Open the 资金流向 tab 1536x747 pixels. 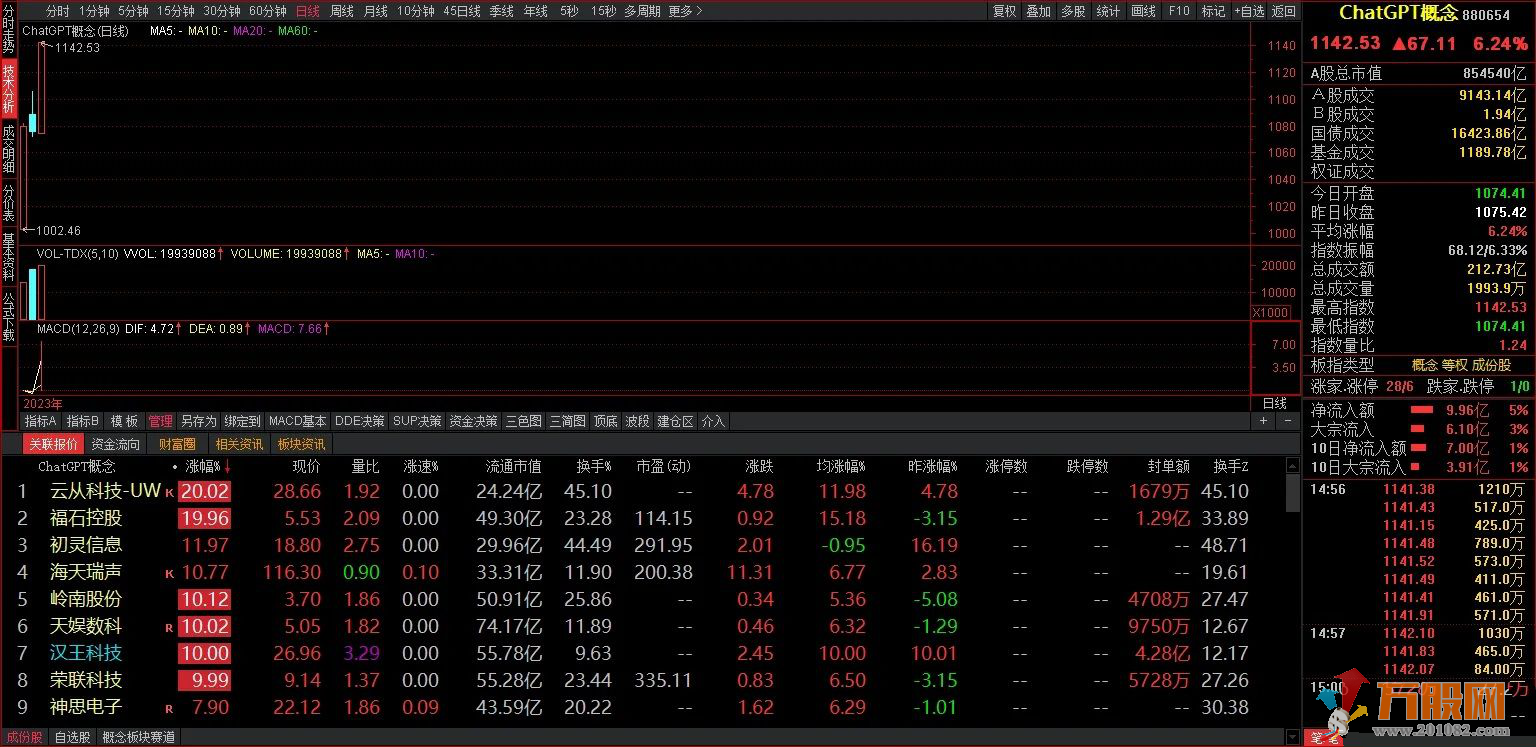point(115,444)
